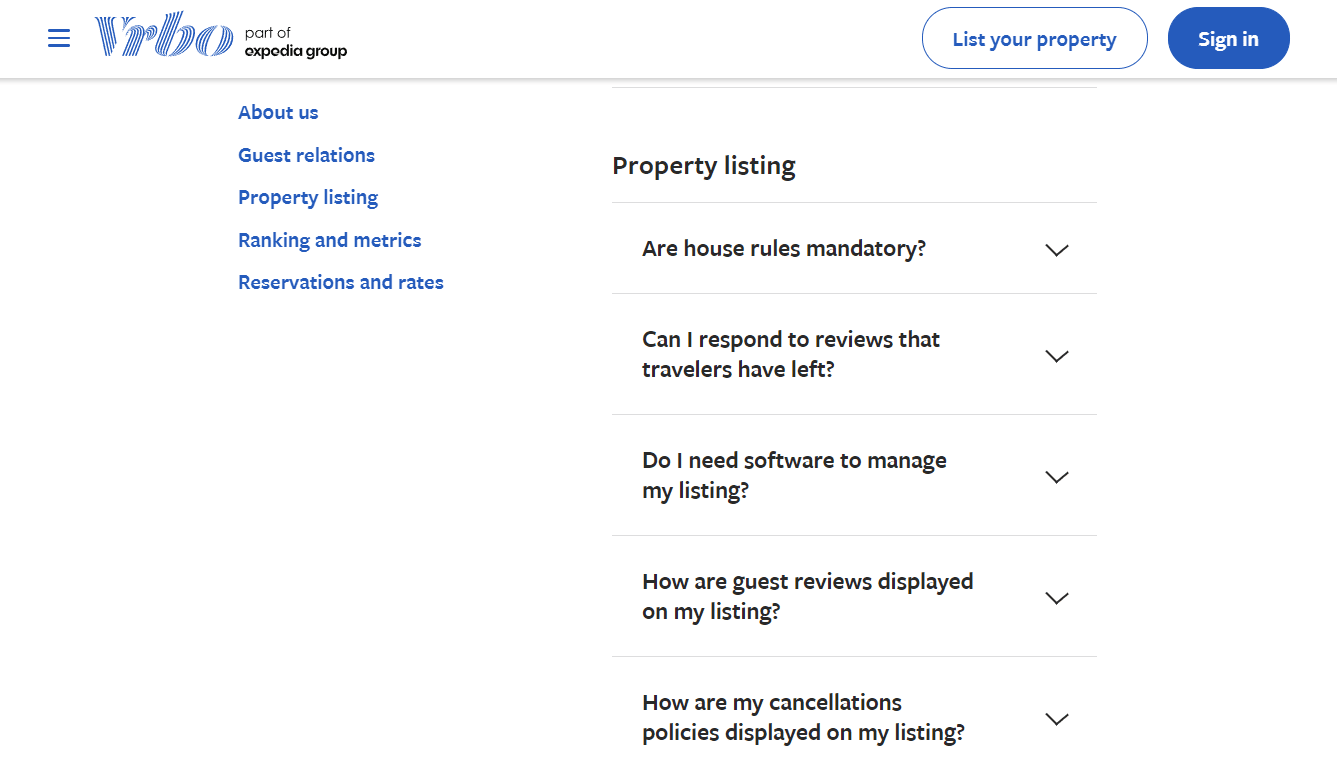1337x773 pixels.
Task: Open the hamburger navigation menu
Action: tap(59, 38)
